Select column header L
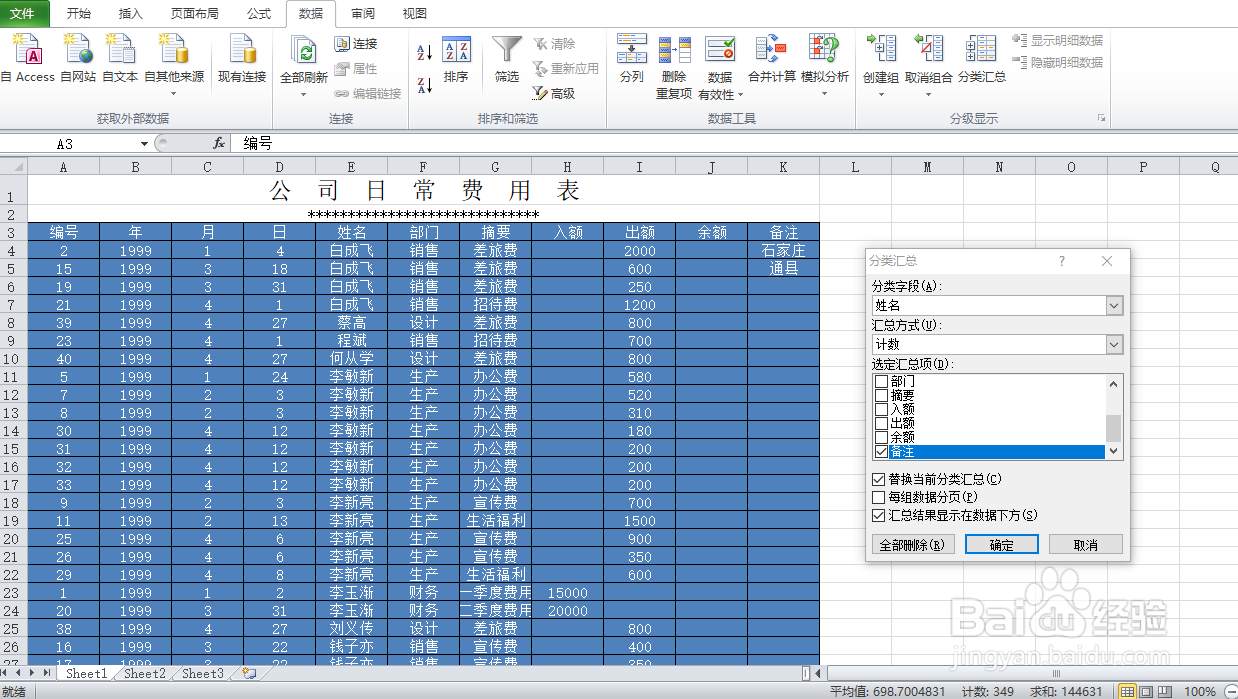1238x699 pixels. tap(855, 167)
